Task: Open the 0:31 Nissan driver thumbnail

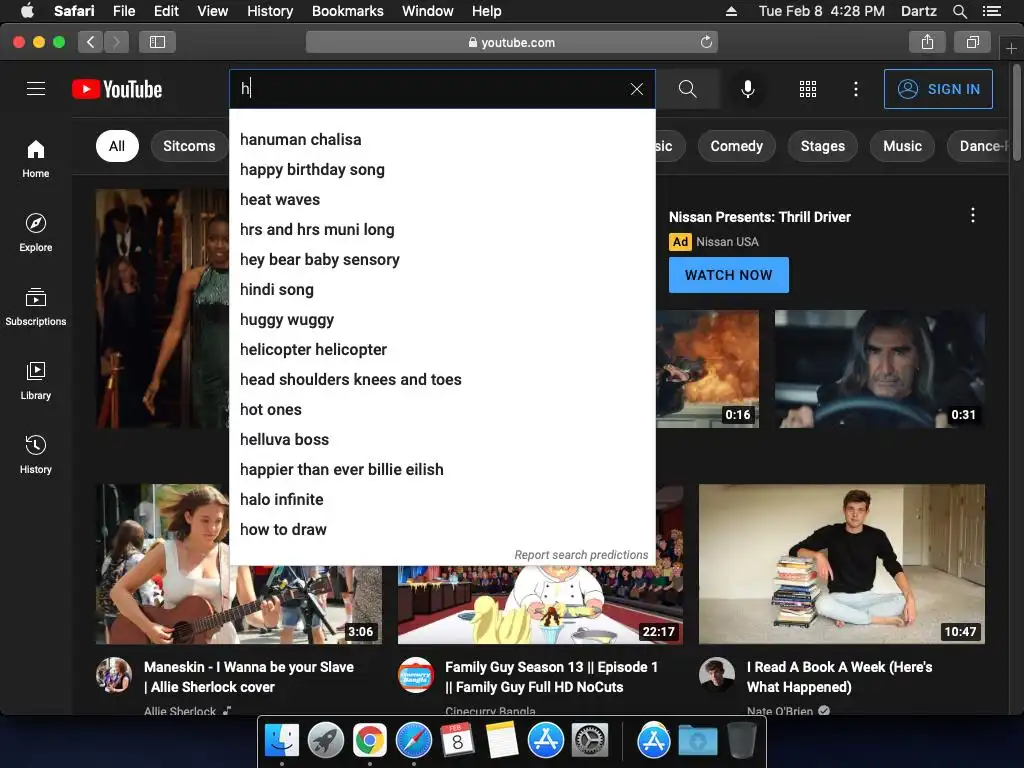Action: pyautogui.click(x=880, y=369)
